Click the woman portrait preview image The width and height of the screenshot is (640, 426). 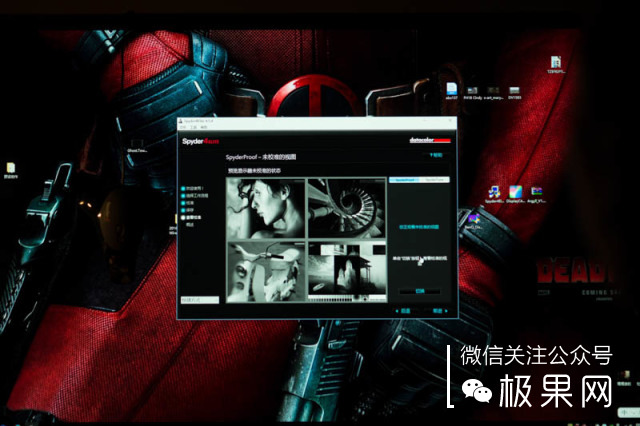pos(266,208)
